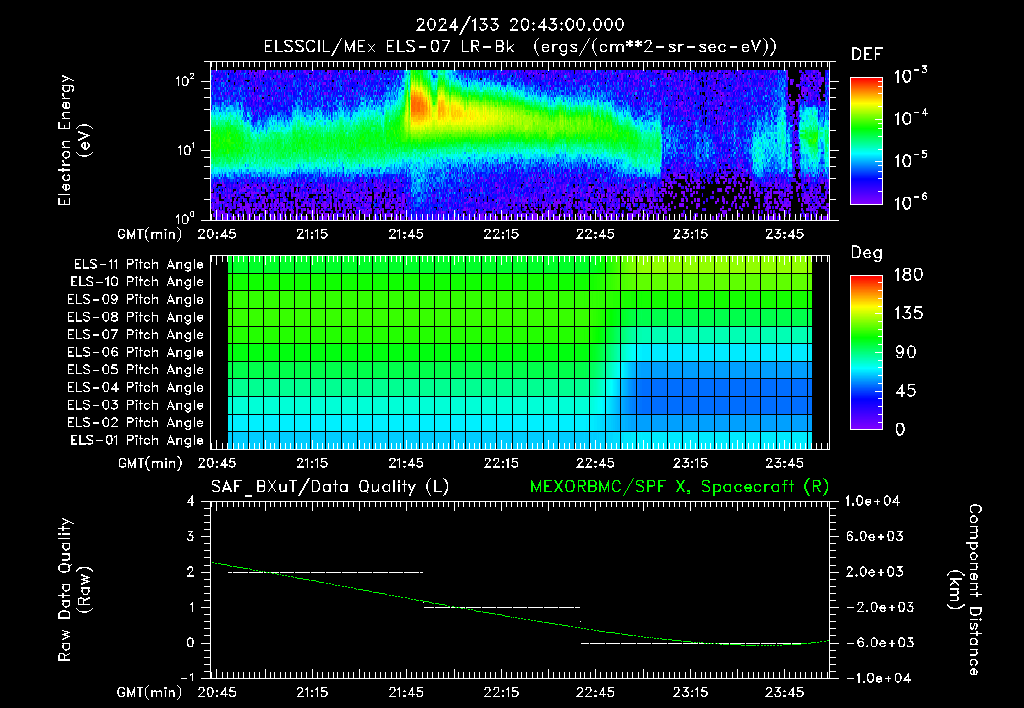Click the DEF legend title text

[867, 55]
